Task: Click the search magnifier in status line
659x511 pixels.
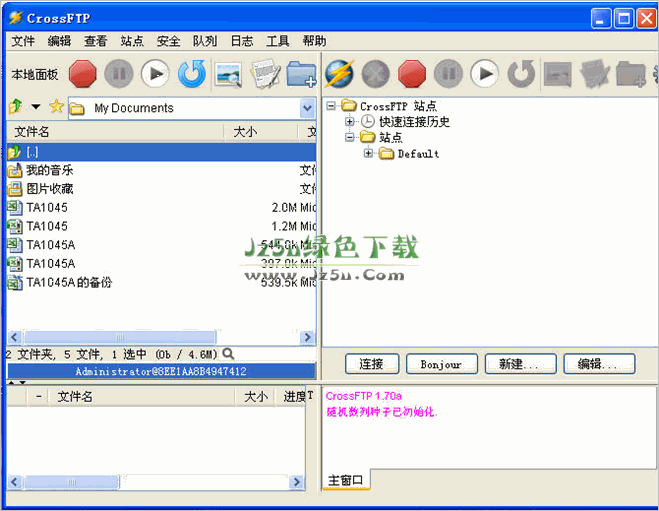Action: click(228, 354)
